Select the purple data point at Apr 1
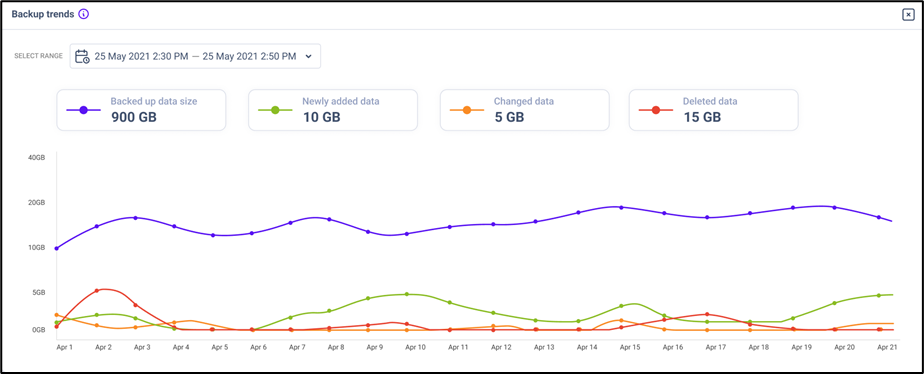Viewport: 924px width, 374px height. tap(57, 249)
